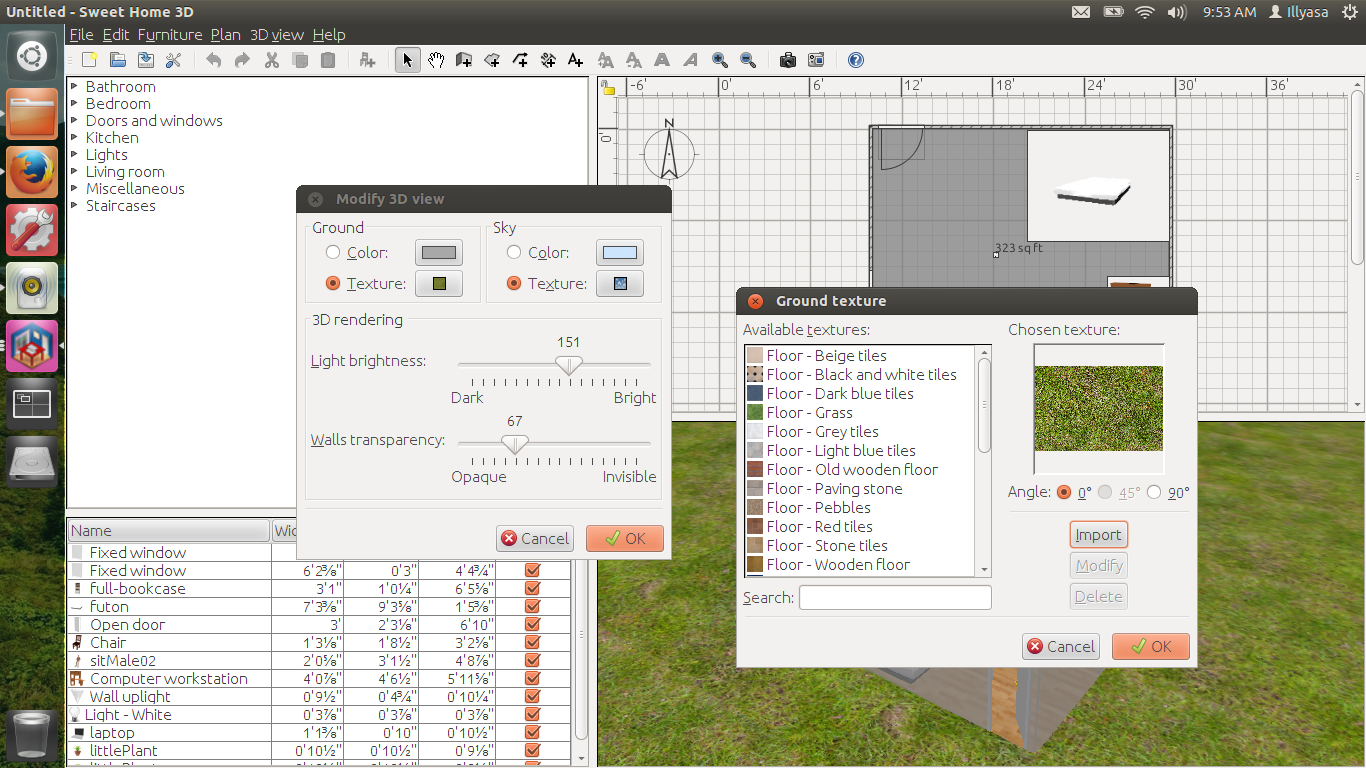Toggle the visible checkbox for Chair
Viewport: 1366px width, 768px height.
[x=532, y=642]
